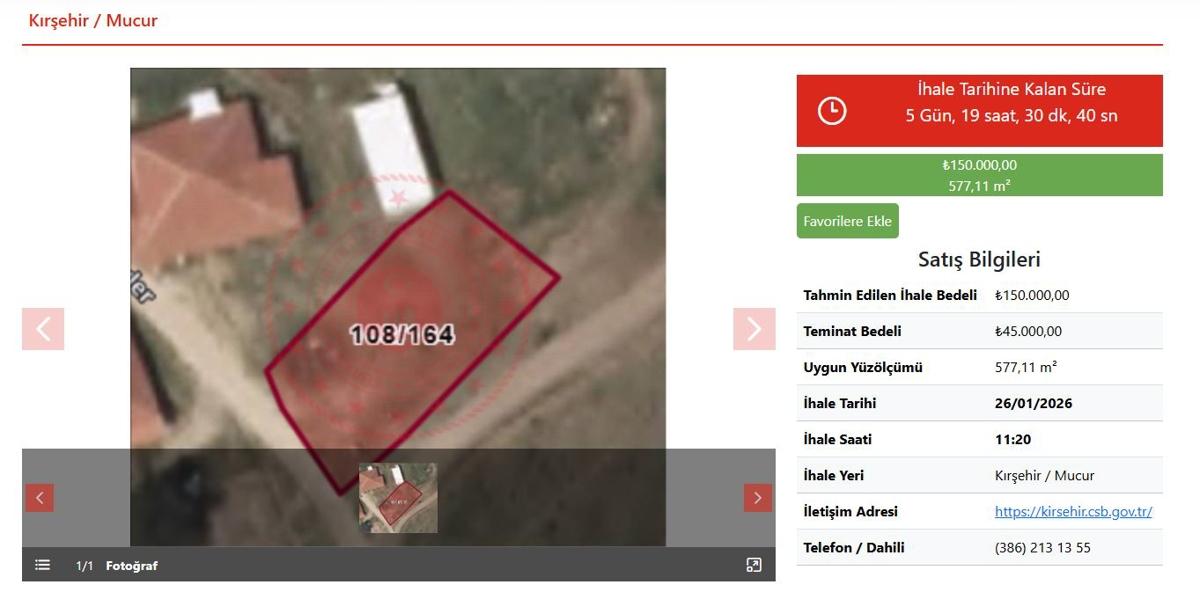This screenshot has height=592, width=1200.
Task: Click the İhale Tarihi value 26/01/2026
Action: [1033, 403]
